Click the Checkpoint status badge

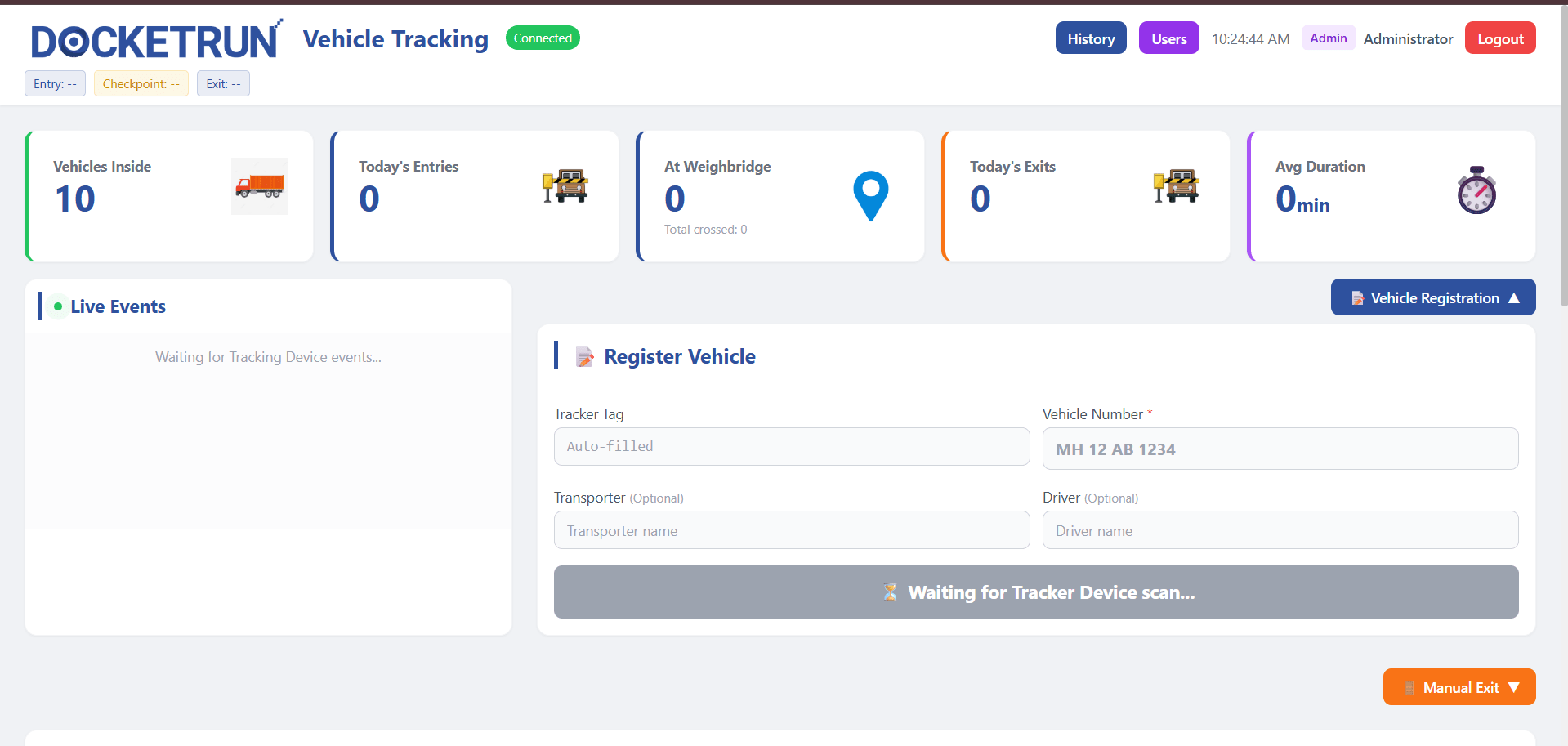pyautogui.click(x=141, y=84)
